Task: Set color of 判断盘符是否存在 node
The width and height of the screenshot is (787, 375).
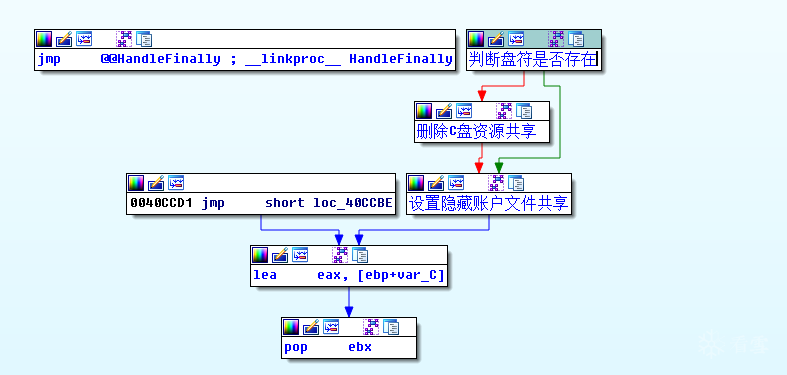Action: (476, 39)
